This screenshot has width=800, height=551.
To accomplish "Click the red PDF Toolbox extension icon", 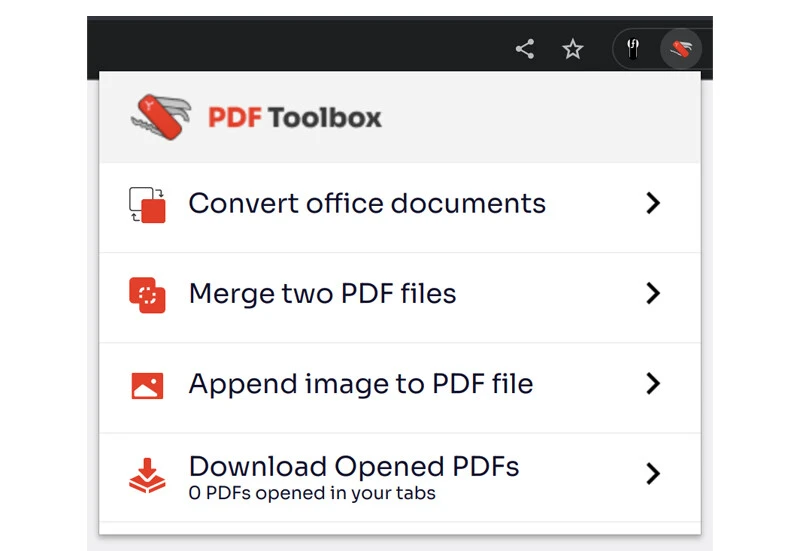I will pos(681,50).
